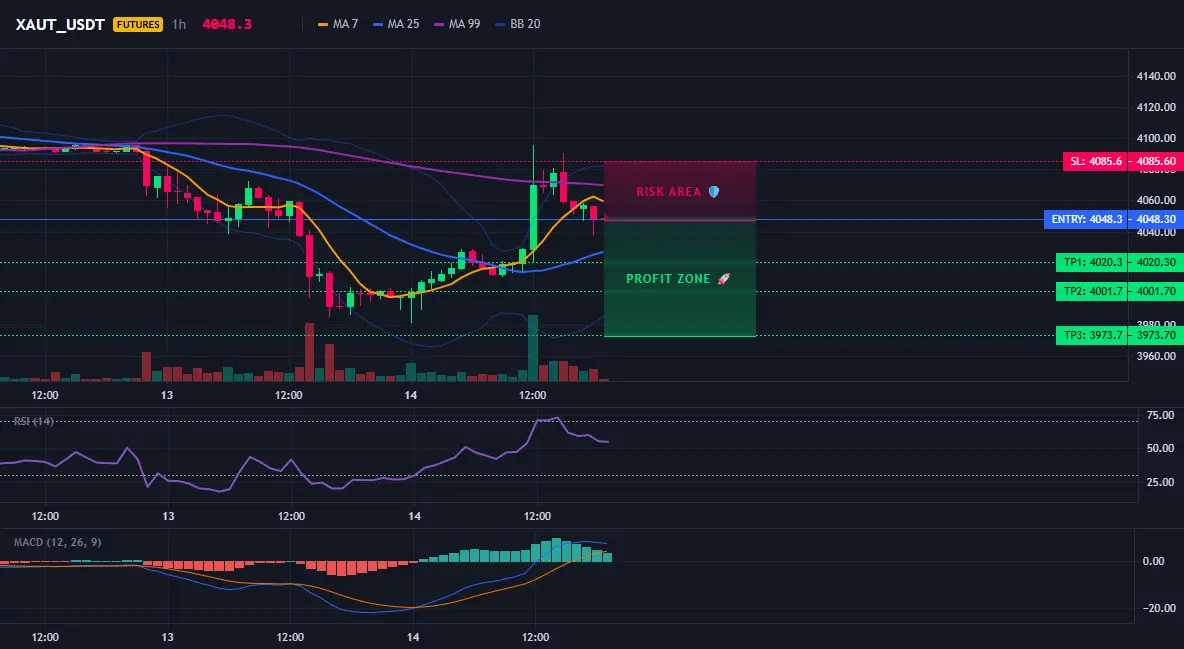Click date 14 on main chart time axis

point(411,395)
